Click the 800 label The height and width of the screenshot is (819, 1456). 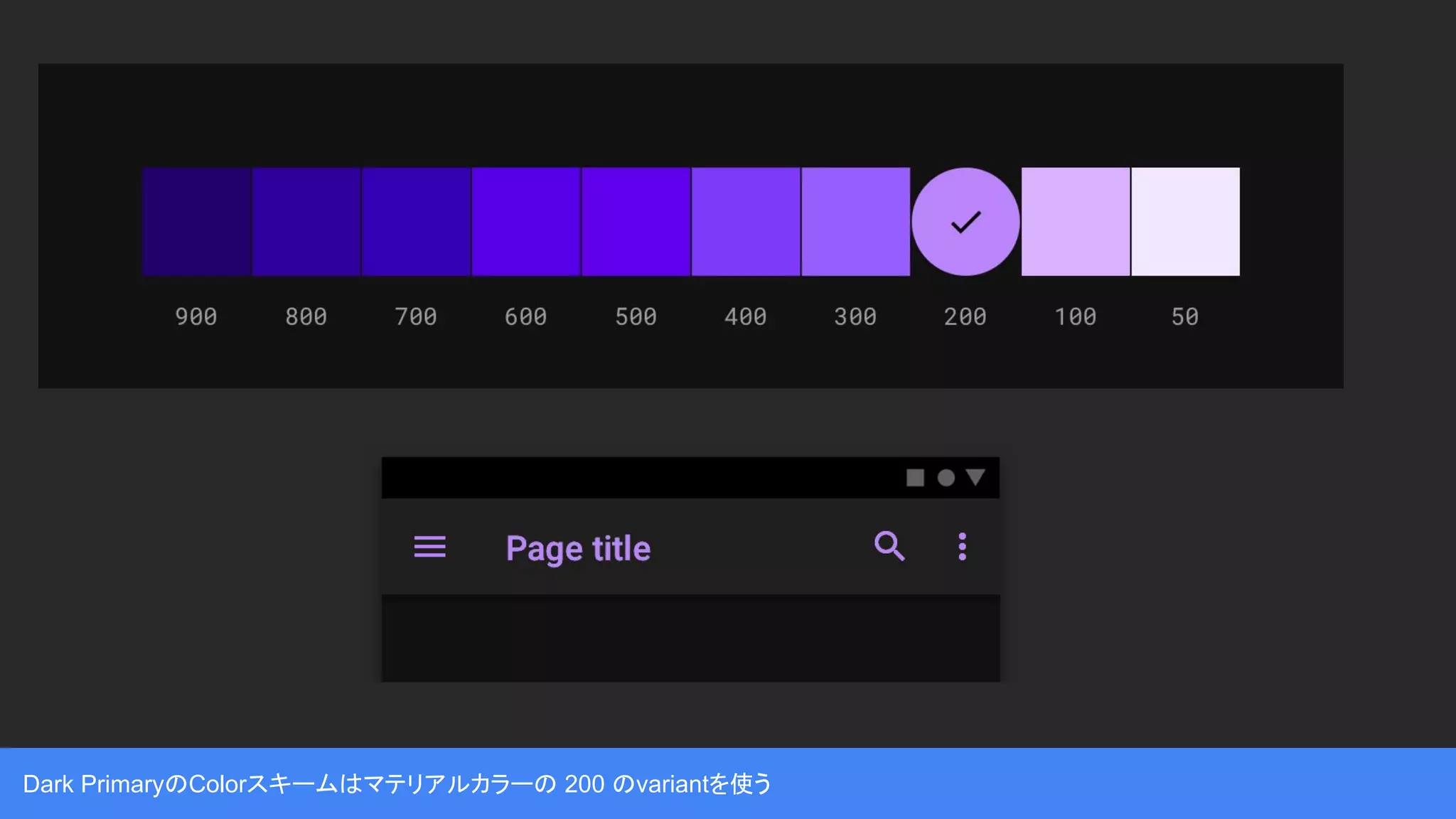306,316
